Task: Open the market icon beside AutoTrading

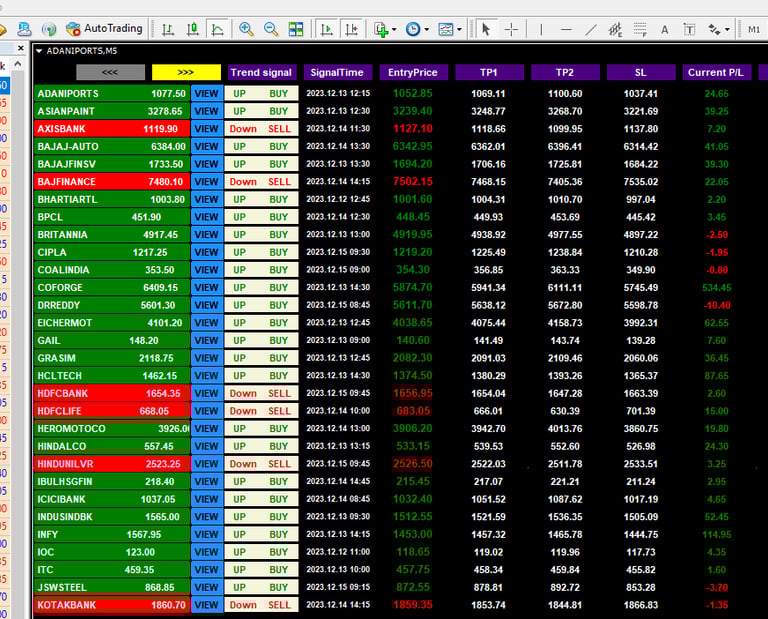Action: point(24,29)
